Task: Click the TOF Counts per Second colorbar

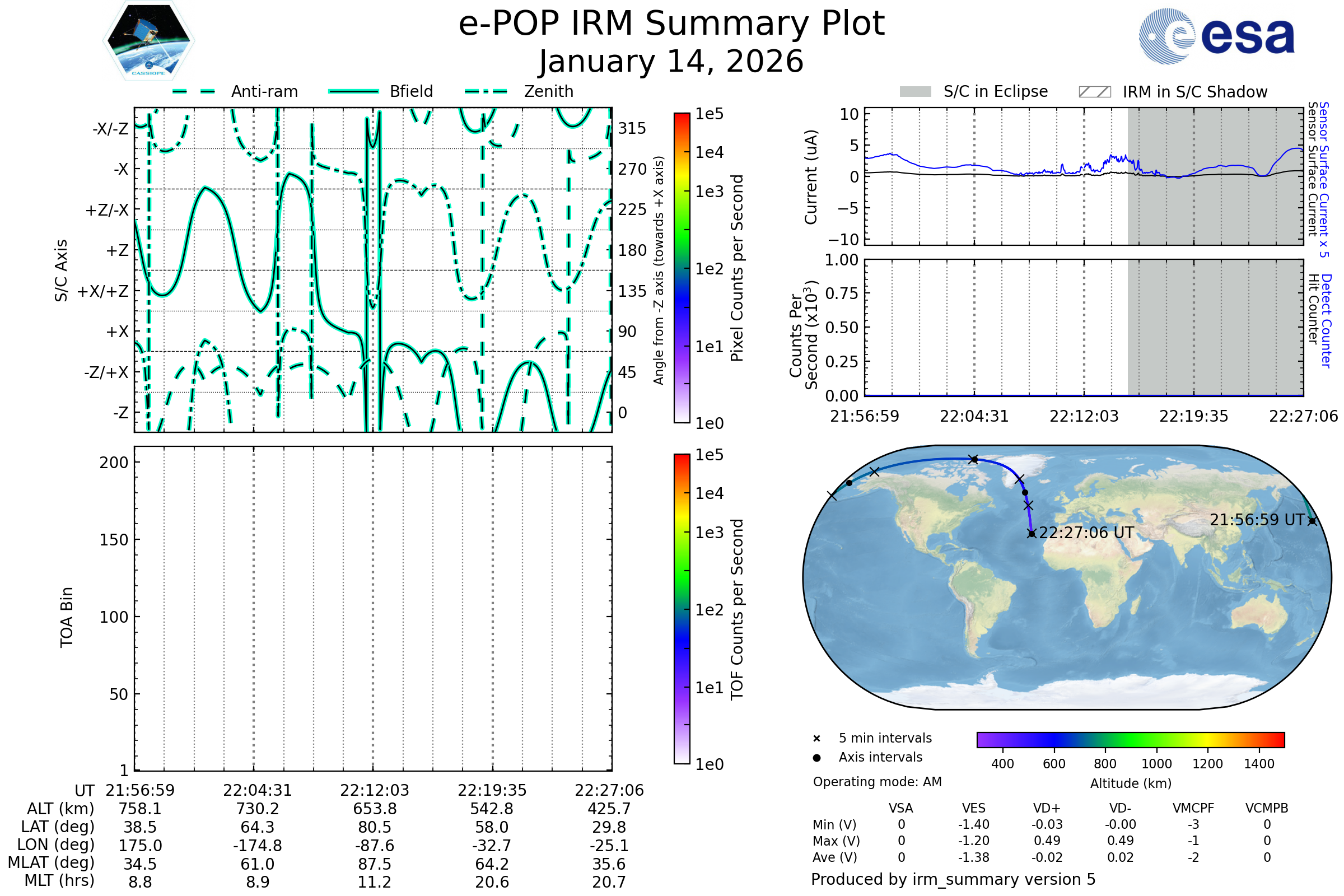Action: pyautogui.click(x=682, y=609)
